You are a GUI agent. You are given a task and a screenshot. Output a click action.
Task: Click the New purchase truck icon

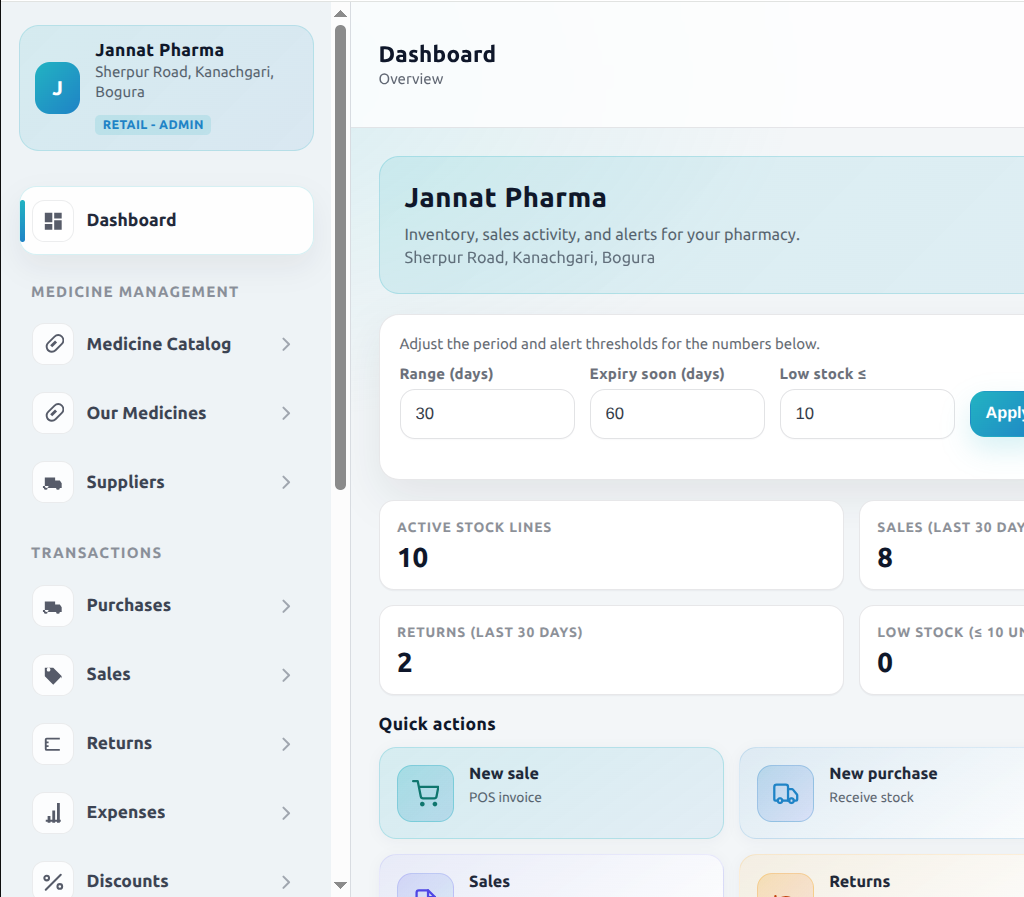(x=786, y=793)
